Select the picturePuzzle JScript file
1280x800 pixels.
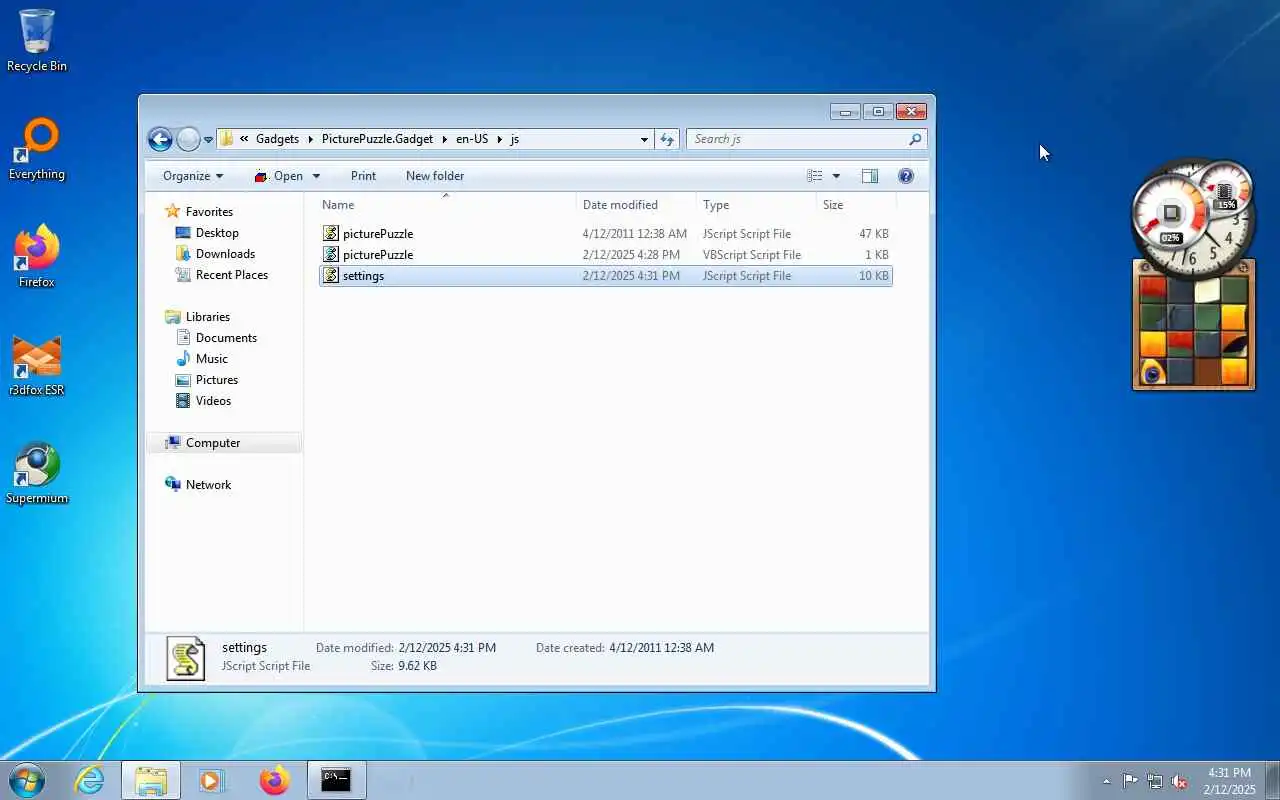[605, 233]
